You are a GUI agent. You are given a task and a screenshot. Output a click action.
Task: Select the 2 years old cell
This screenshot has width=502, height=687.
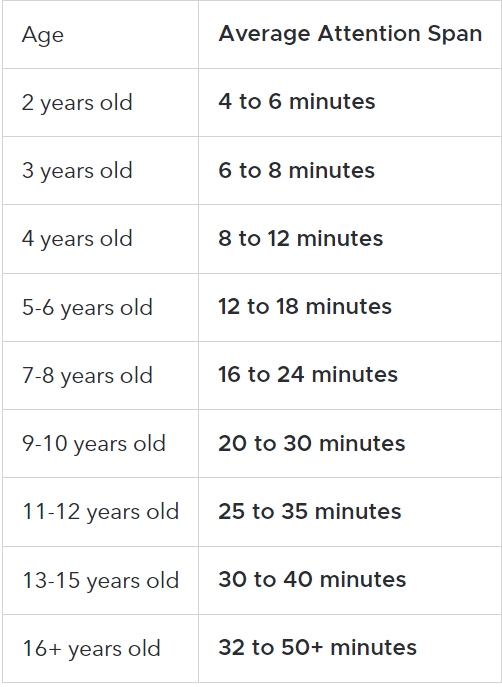77,103
